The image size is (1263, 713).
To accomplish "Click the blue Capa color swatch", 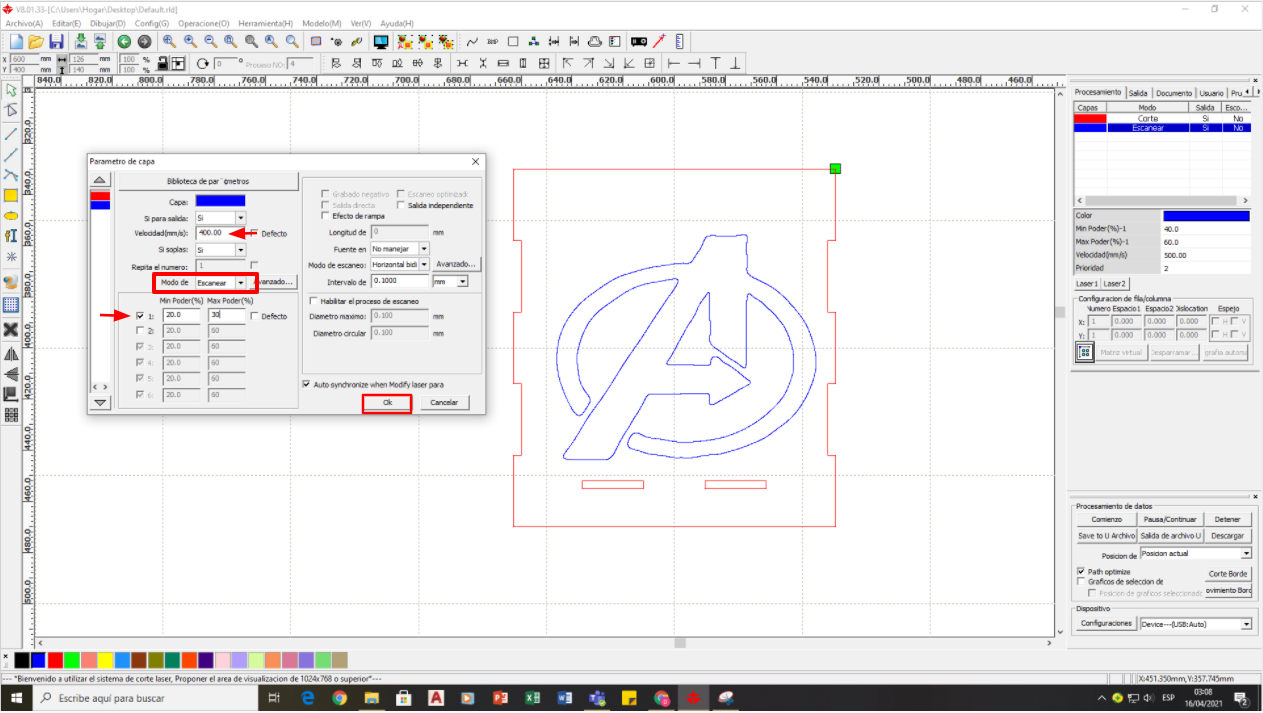I will [220, 201].
